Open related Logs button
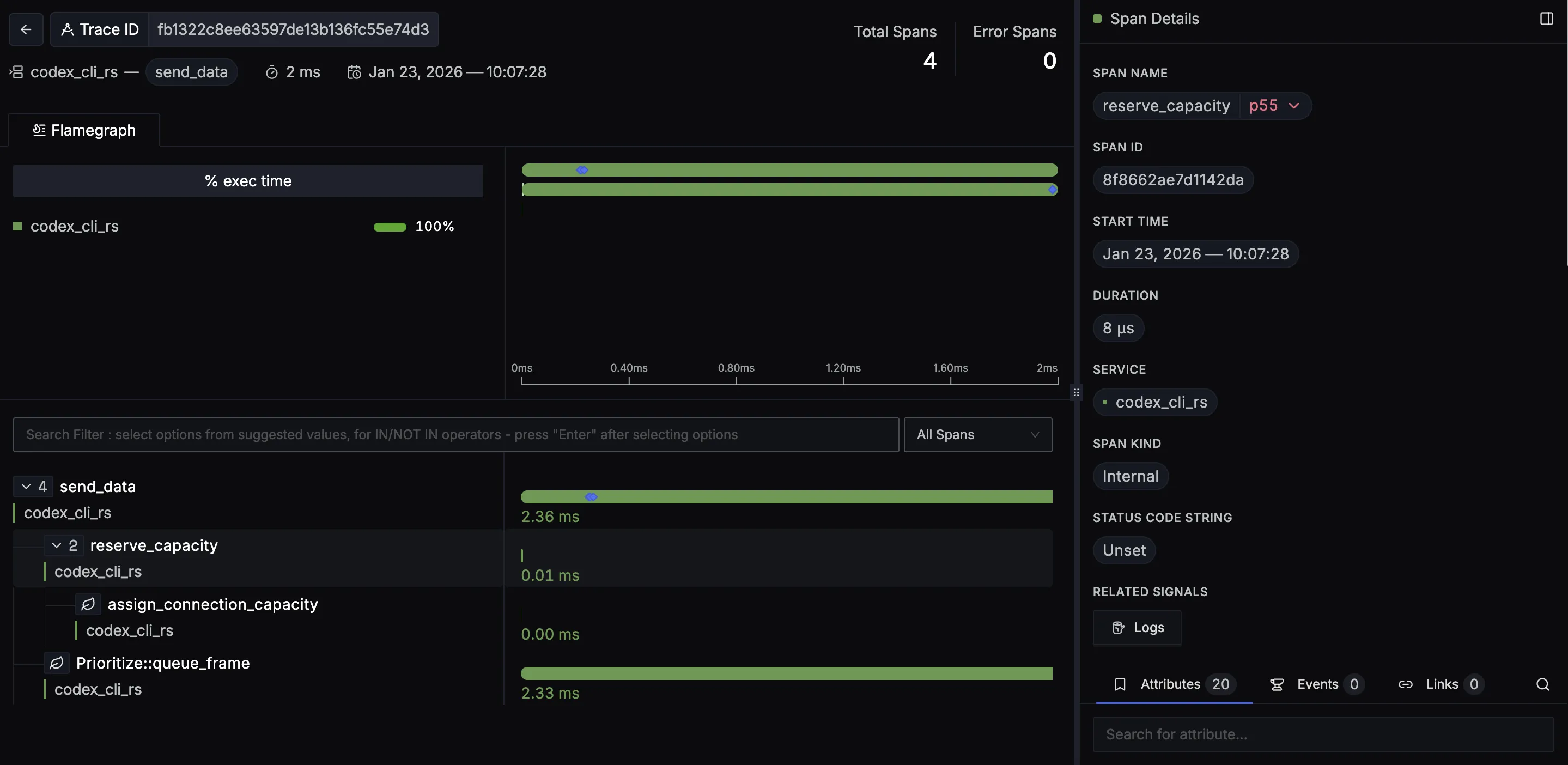 1137,628
